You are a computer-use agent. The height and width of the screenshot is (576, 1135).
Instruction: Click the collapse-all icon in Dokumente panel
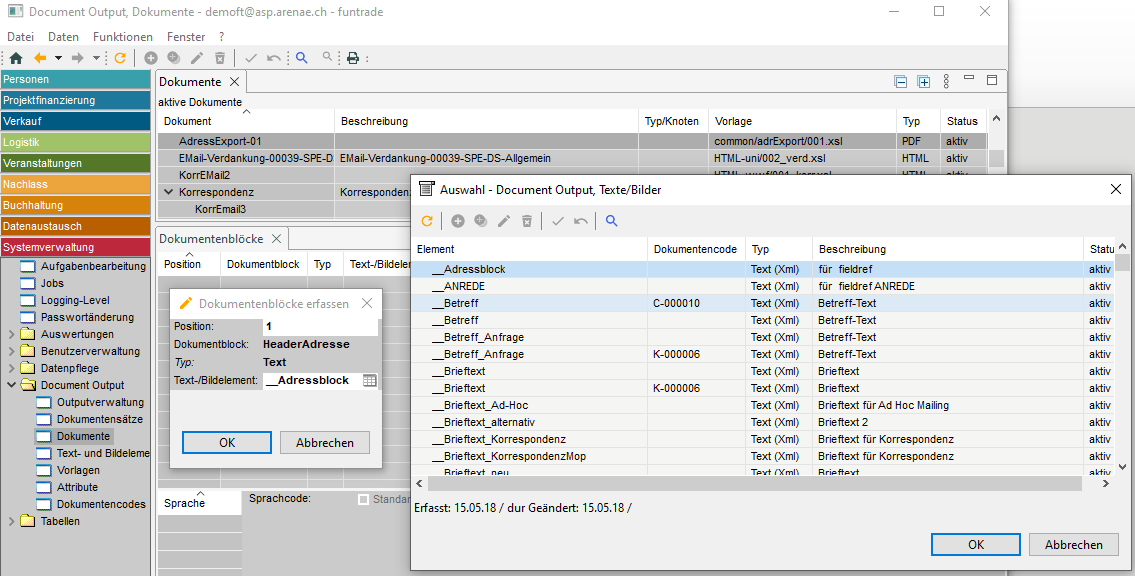click(901, 82)
